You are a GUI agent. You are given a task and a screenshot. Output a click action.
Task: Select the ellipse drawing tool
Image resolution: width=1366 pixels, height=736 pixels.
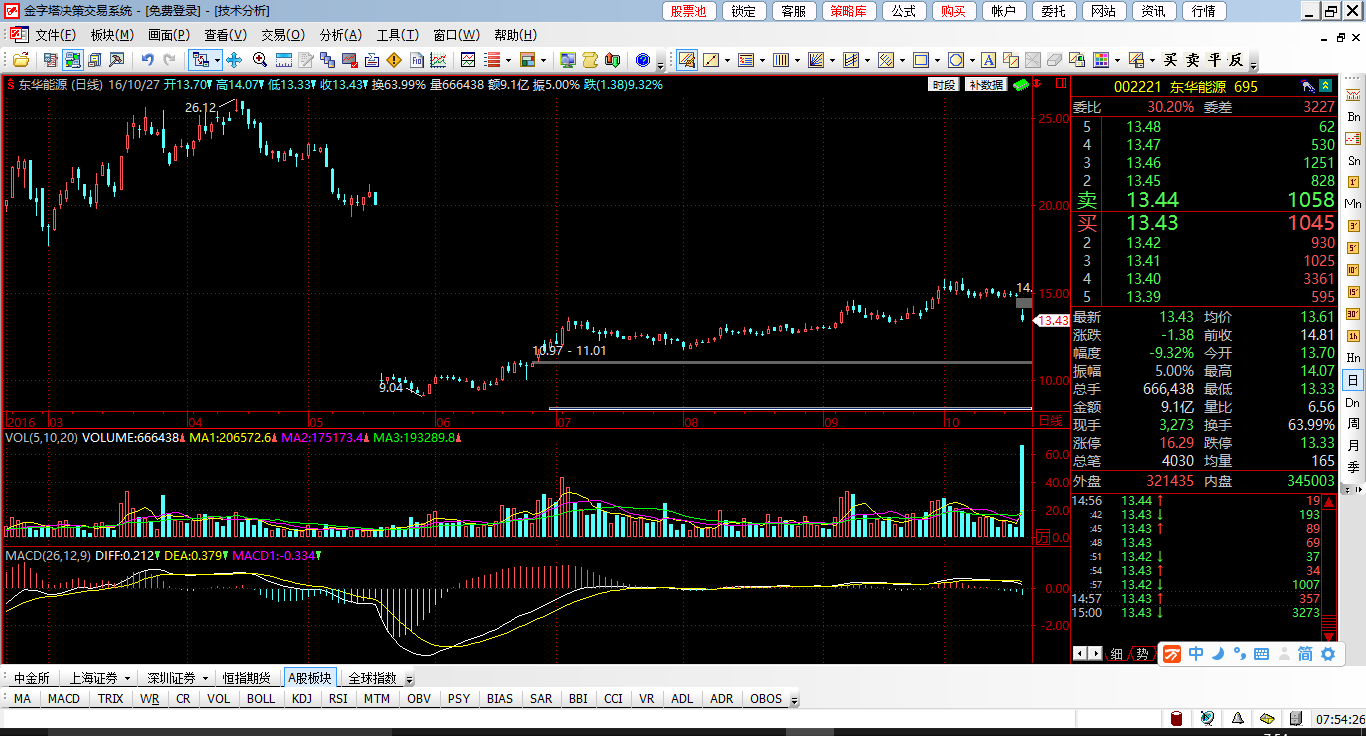[x=956, y=60]
